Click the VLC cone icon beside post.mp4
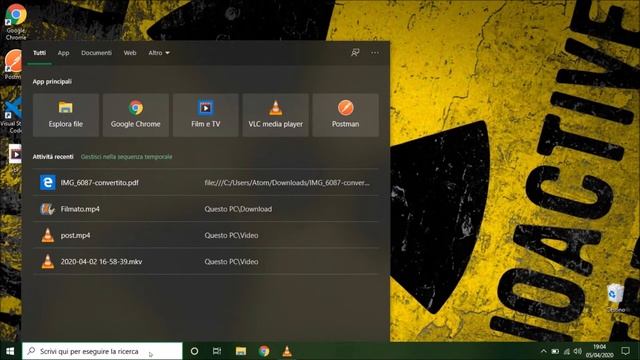Screen dimensions: 640x360 [x=48, y=235]
